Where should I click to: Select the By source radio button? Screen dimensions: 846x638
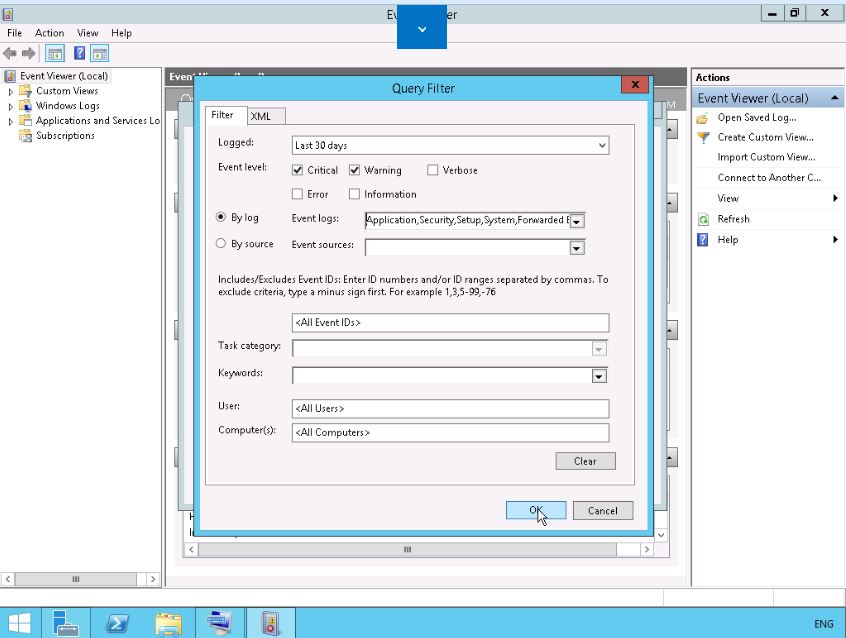pyautogui.click(x=221, y=243)
